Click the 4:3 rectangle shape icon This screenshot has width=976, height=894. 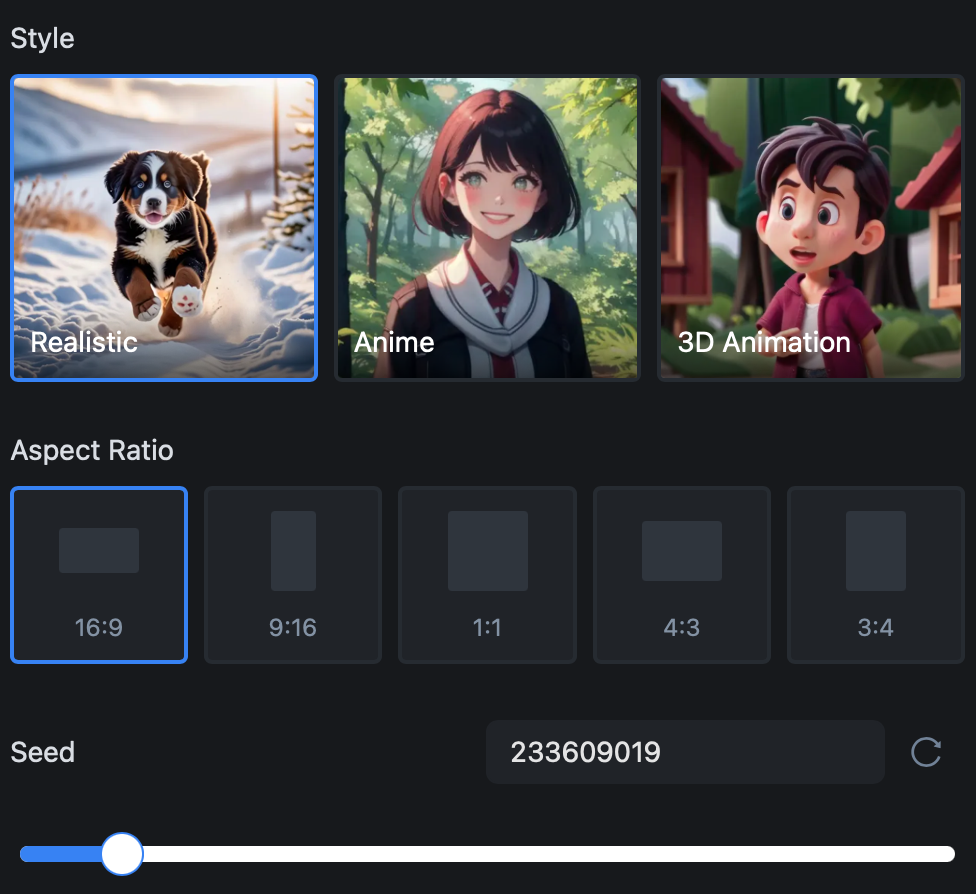point(682,550)
